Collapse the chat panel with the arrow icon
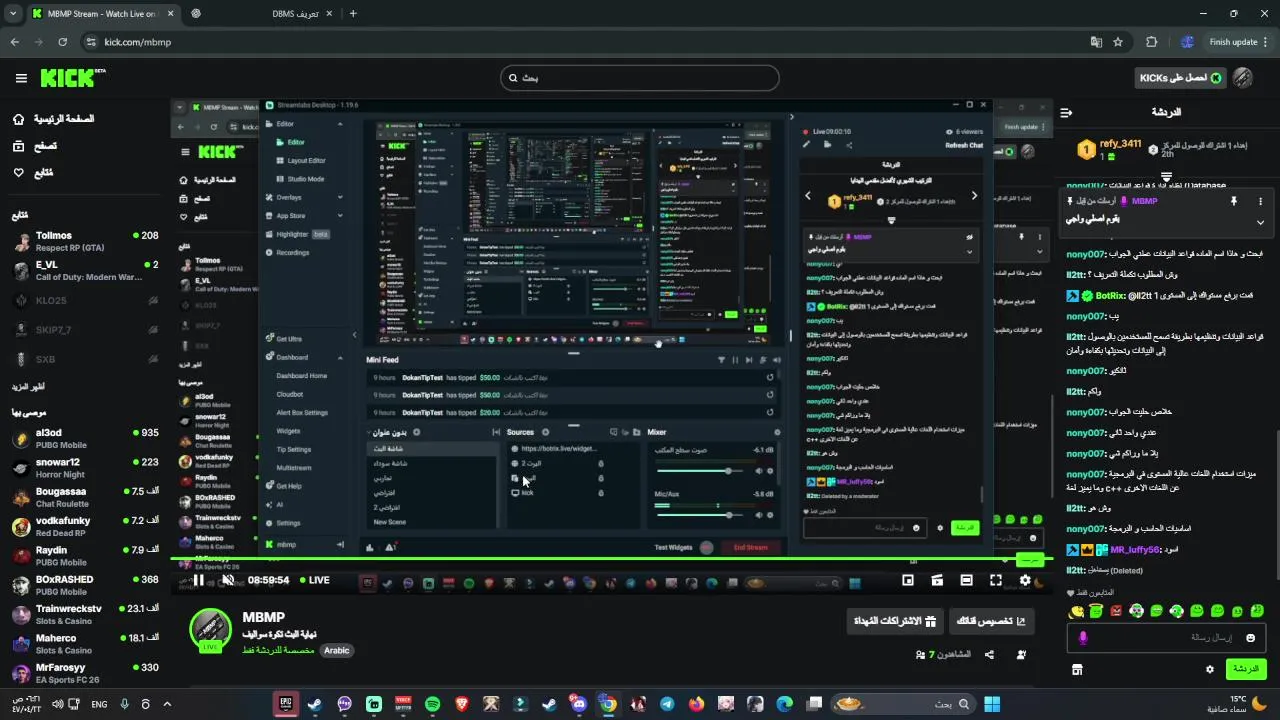Screen dimensions: 1280x720 pyautogui.click(x=1066, y=112)
